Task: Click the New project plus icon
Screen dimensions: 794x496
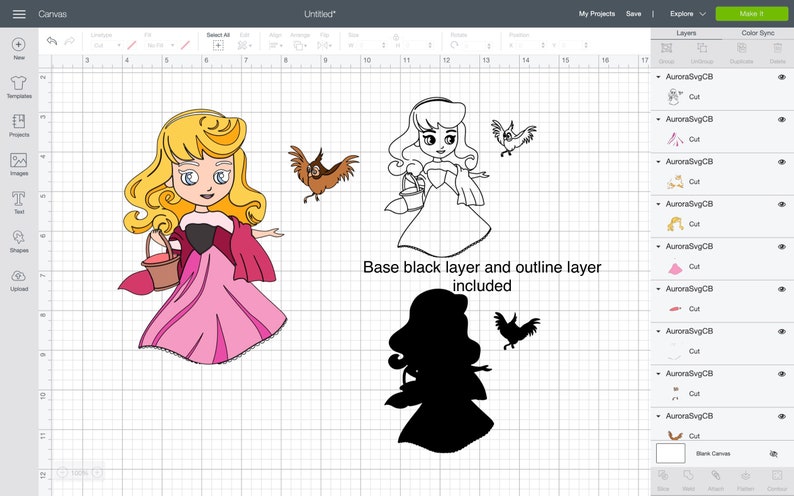Action: pos(19,45)
